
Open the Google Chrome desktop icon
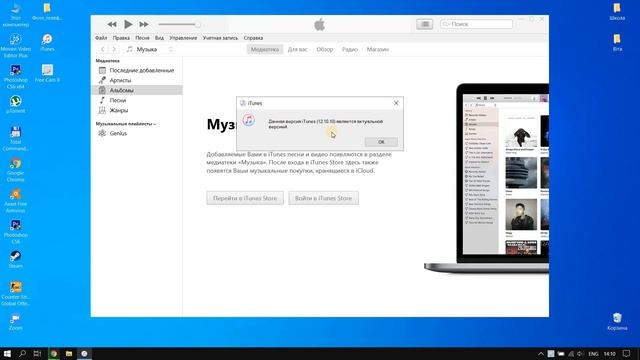pyautogui.click(x=16, y=170)
